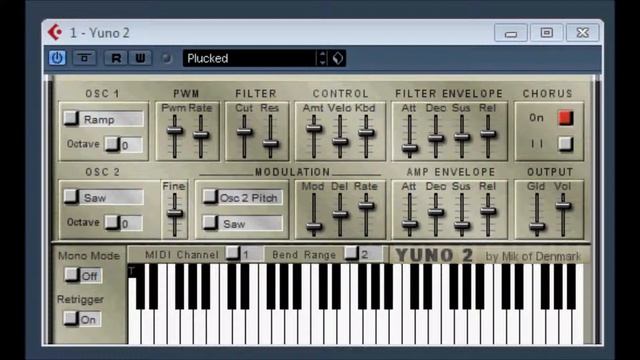Image resolution: width=640 pixels, height=360 pixels.
Task: Click the Modulation Rate slider handle
Action: (x=366, y=205)
